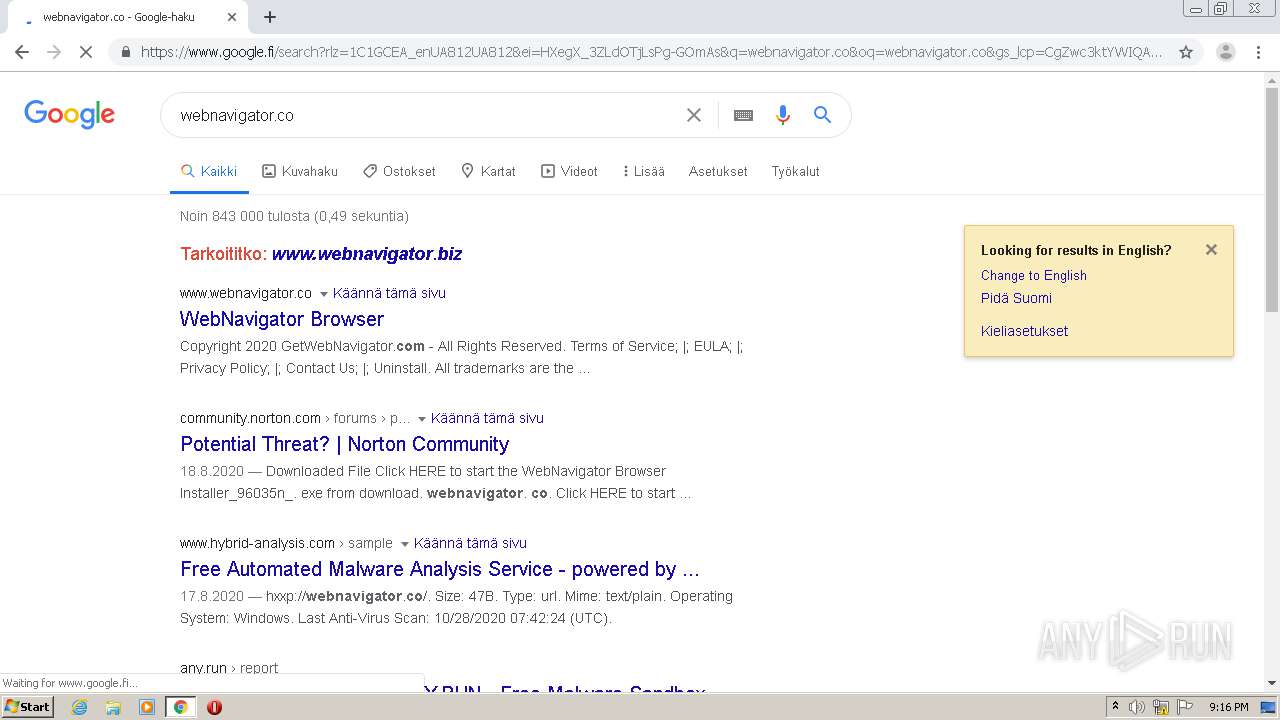Open WebNavigator Browser result
Screen dimensions: 1280x720
[282, 319]
